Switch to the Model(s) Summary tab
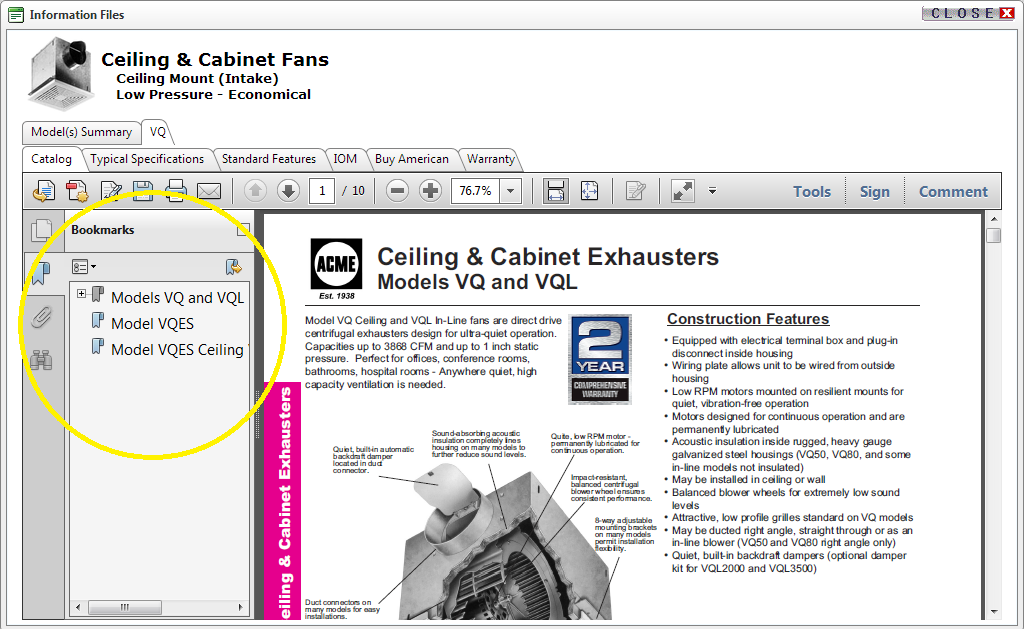 [x=82, y=132]
